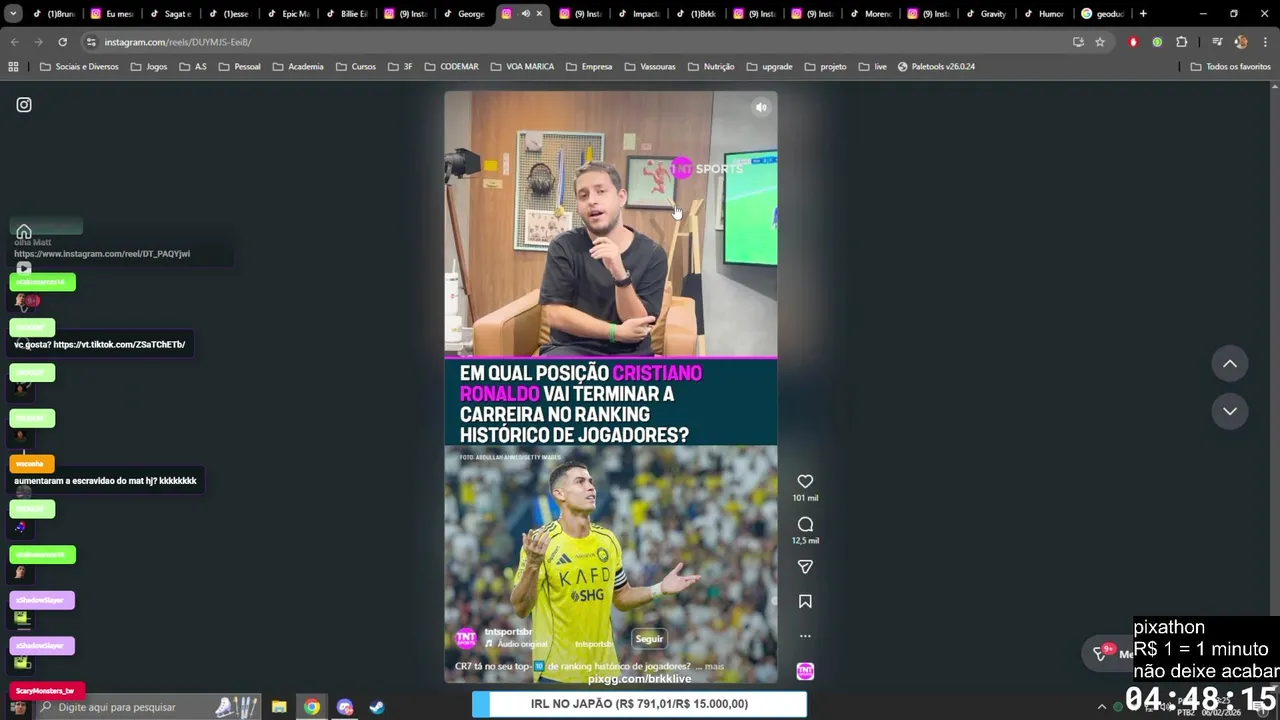Open the Instagram home logo icon
This screenshot has width=1280, height=720.
pos(24,105)
